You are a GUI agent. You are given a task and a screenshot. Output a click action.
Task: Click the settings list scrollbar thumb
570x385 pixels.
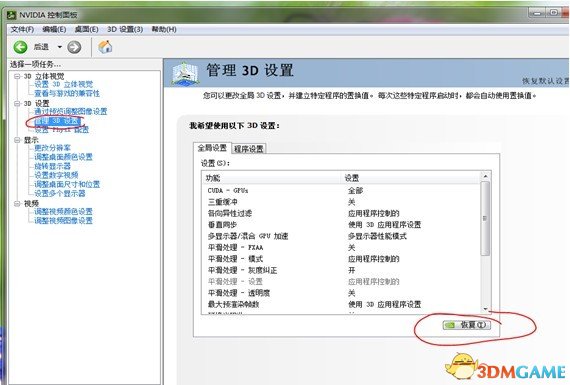click(x=485, y=218)
